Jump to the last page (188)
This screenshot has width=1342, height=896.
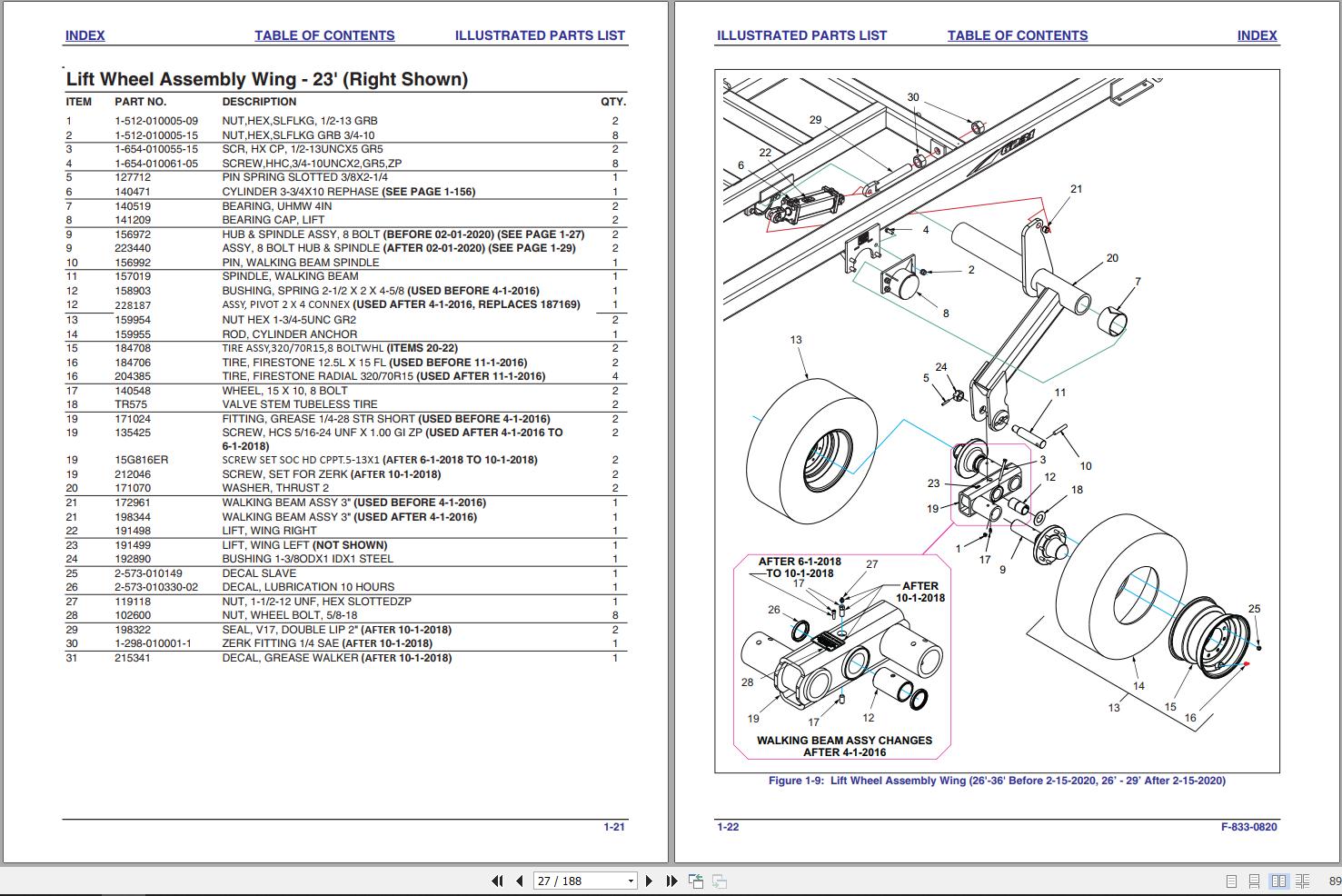click(x=671, y=881)
